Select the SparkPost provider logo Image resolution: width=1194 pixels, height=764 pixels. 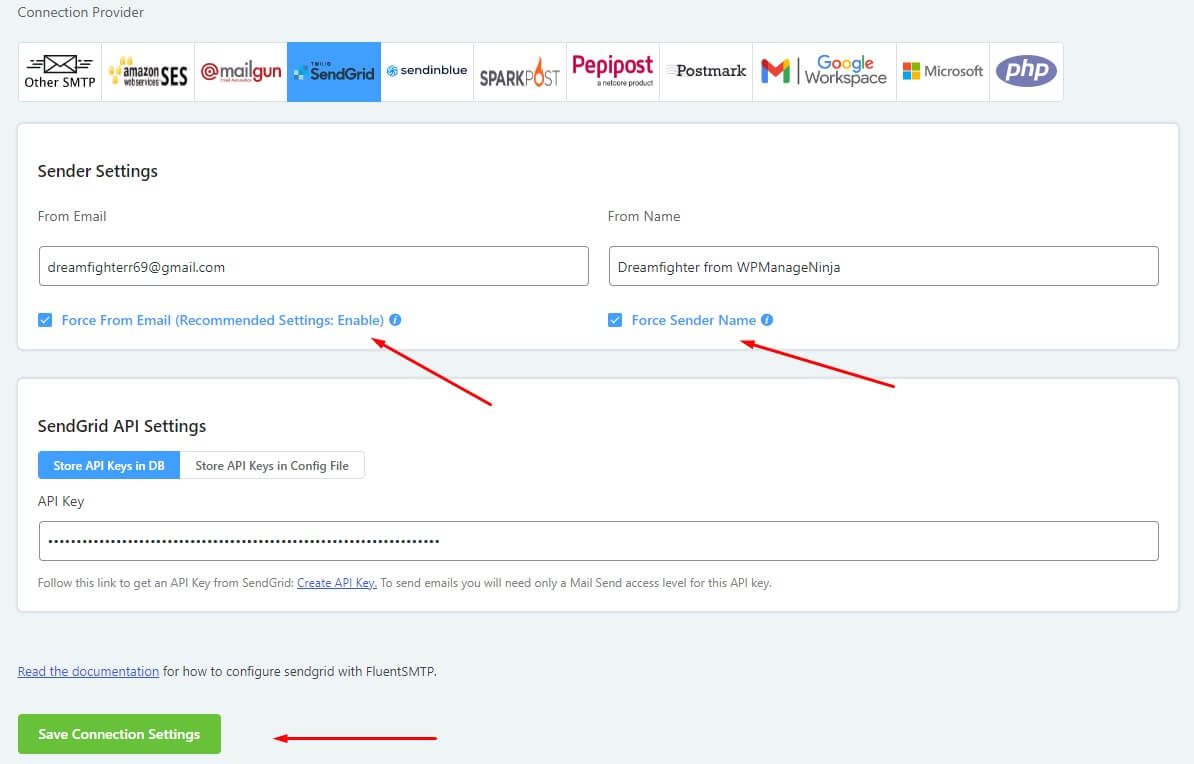(x=519, y=72)
